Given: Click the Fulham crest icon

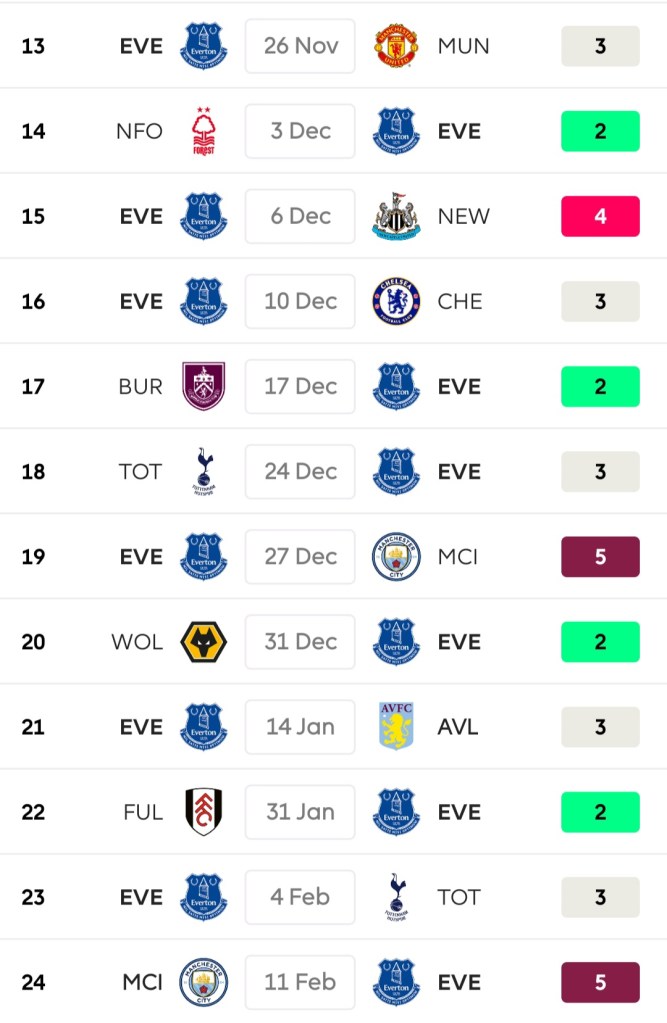Looking at the screenshot, I should (x=204, y=812).
